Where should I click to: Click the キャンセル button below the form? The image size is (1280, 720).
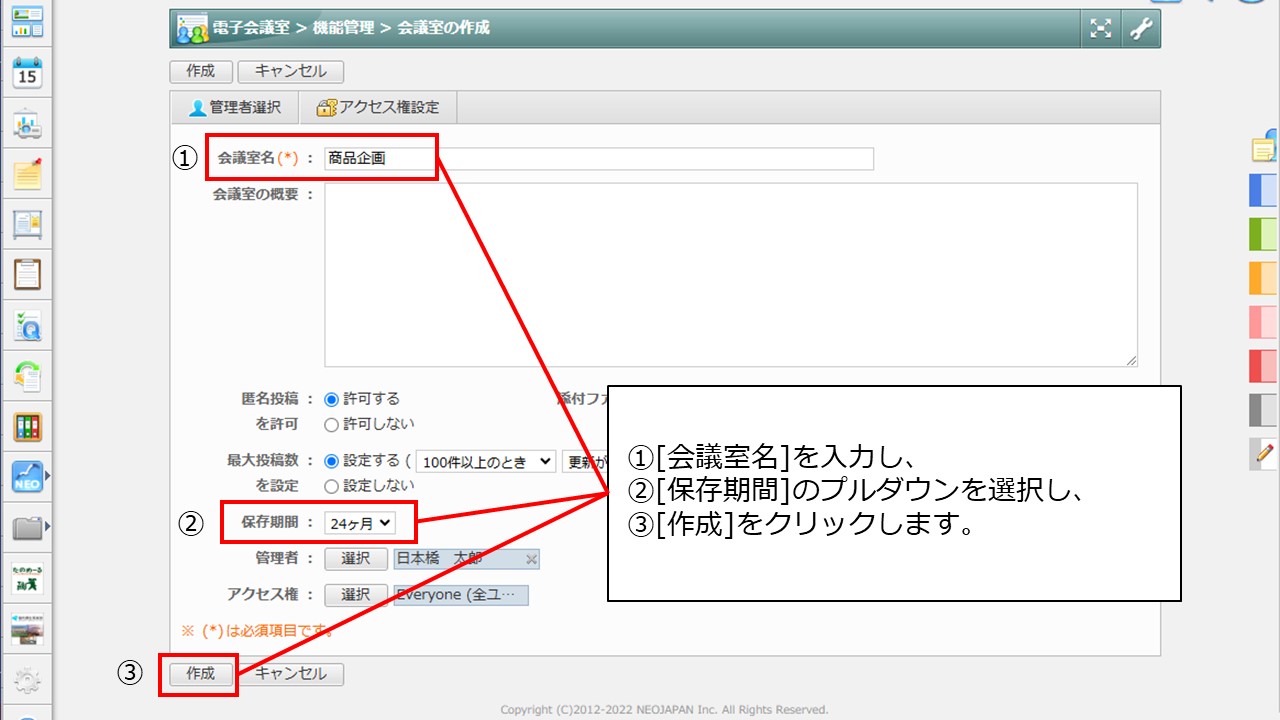[x=290, y=674]
